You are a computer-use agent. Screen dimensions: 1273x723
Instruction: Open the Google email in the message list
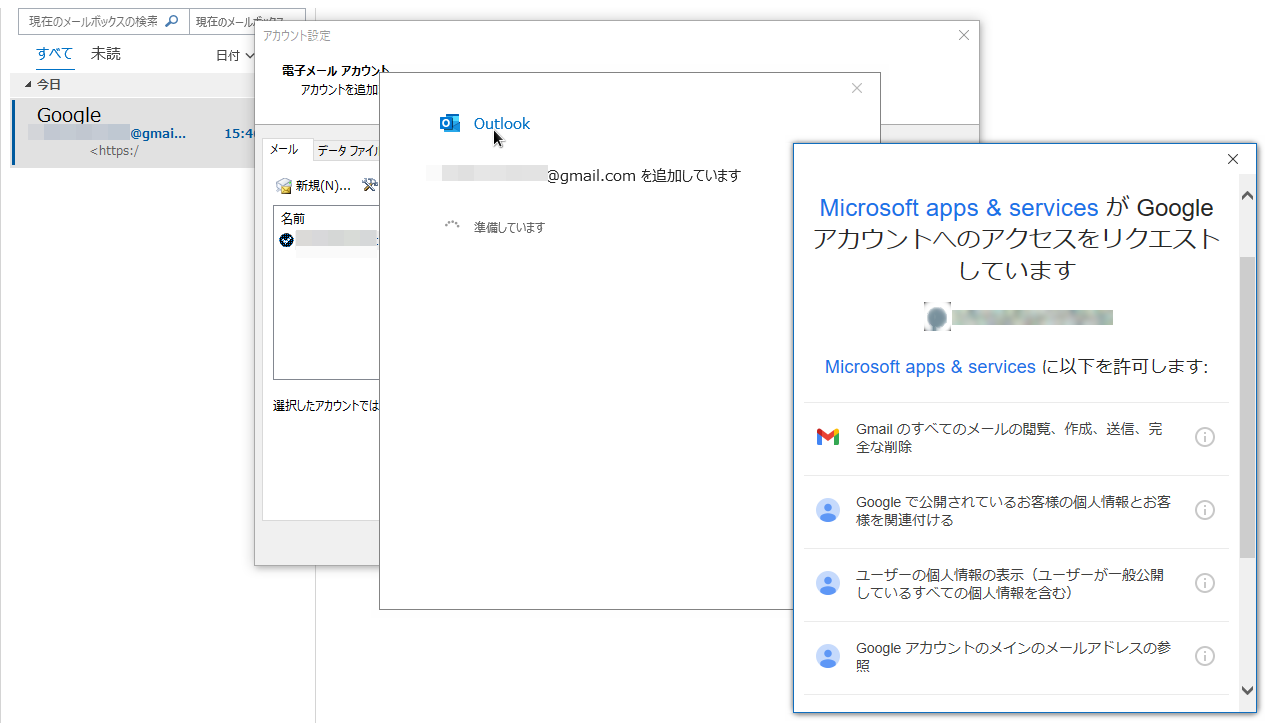(135, 132)
